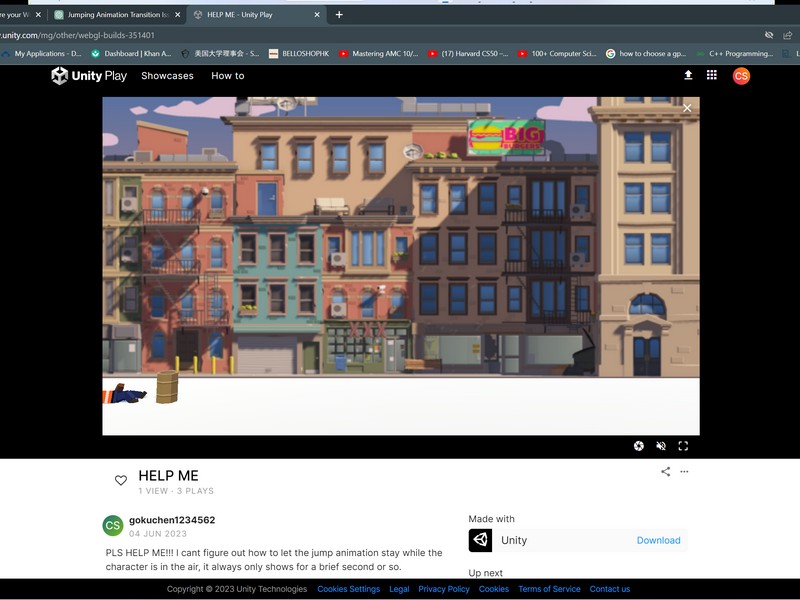Like HELP ME with the heart icon

(121, 480)
